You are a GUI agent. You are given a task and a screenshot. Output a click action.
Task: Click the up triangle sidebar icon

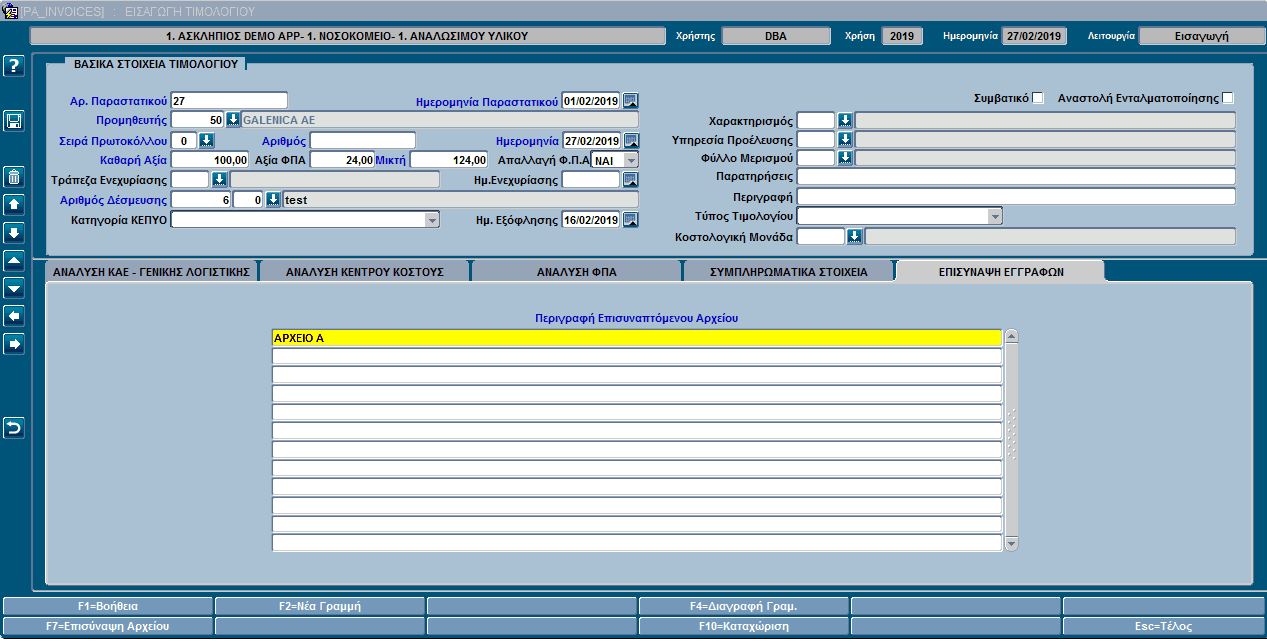tap(14, 260)
